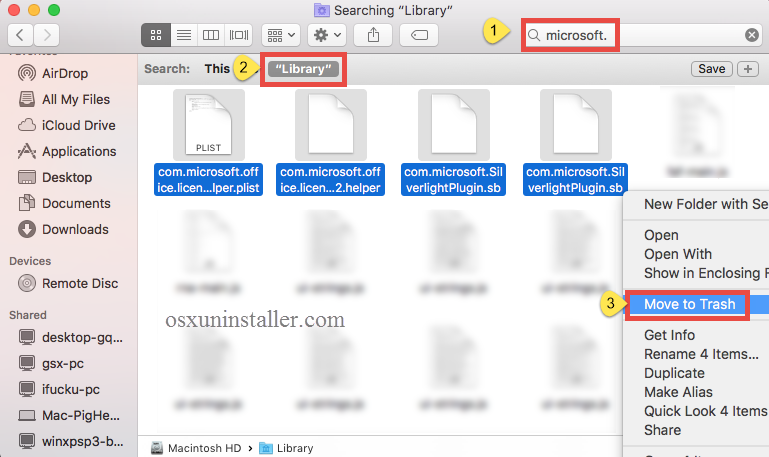This screenshot has width=769, height=457.
Task: Open Applications in the sidebar
Action: pos(69,151)
